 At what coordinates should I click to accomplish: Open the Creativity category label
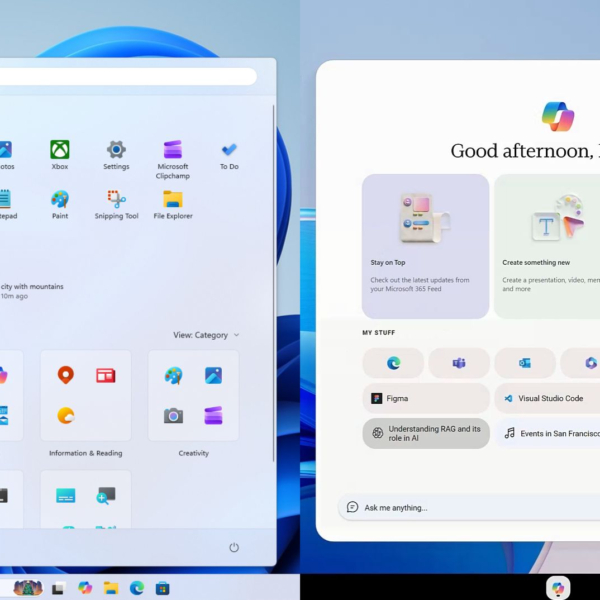(194, 453)
